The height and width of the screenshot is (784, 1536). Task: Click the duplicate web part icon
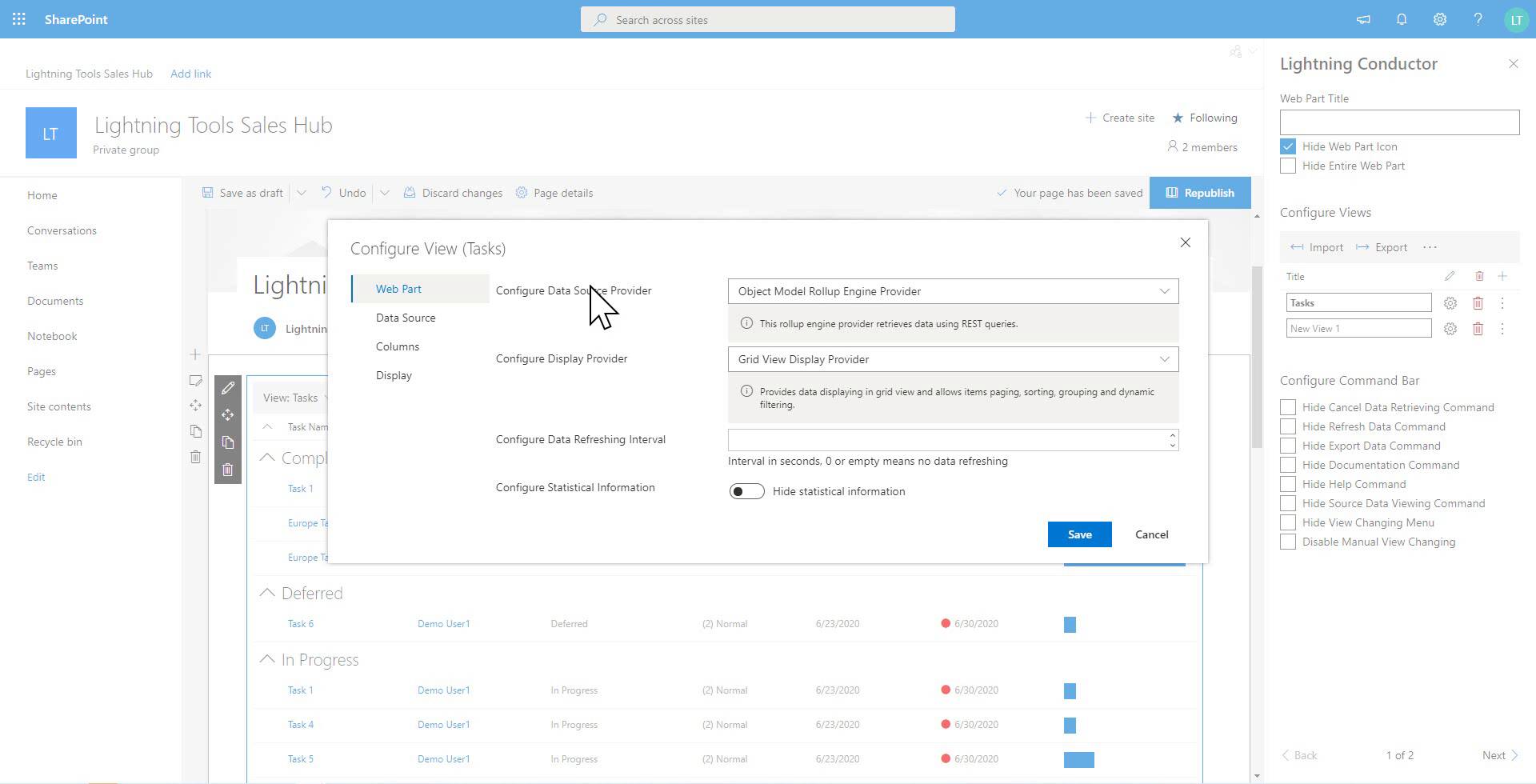228,442
